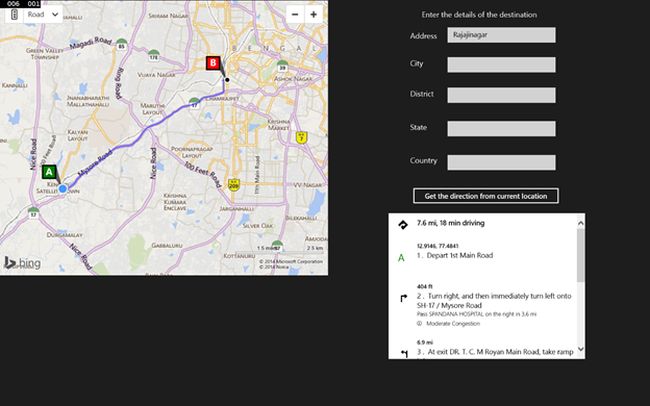Image resolution: width=650 pixels, height=406 pixels.
Task: Open the Road map type dropdown
Action: [x=43, y=15]
